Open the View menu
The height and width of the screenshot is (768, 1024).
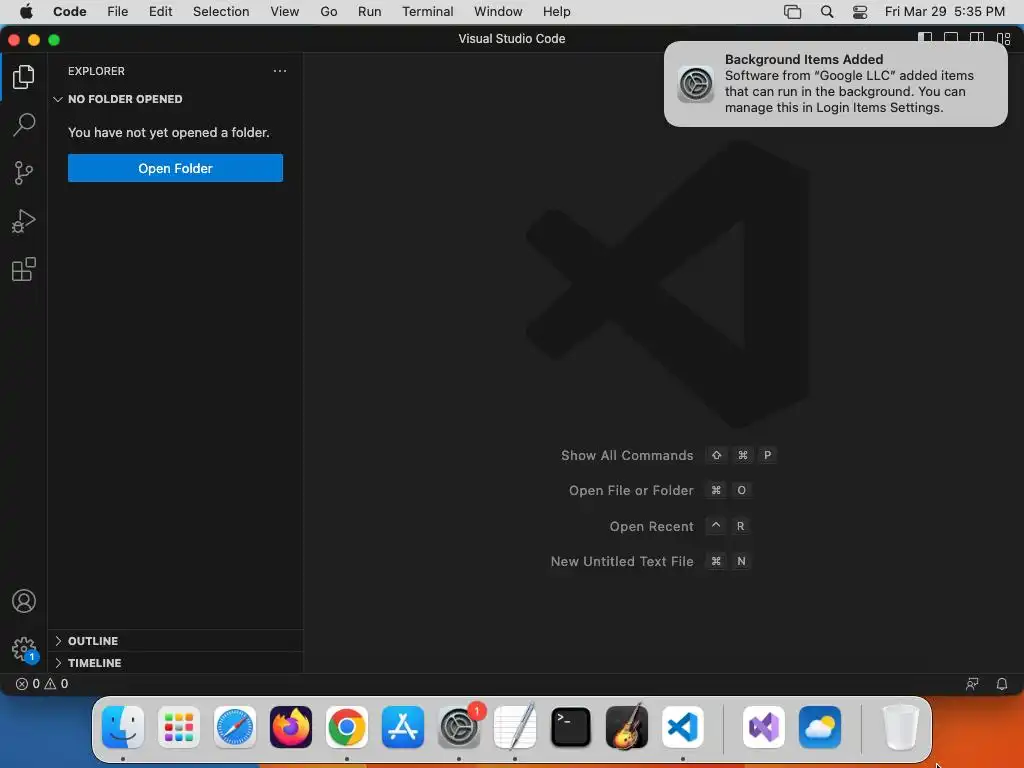pyautogui.click(x=285, y=12)
